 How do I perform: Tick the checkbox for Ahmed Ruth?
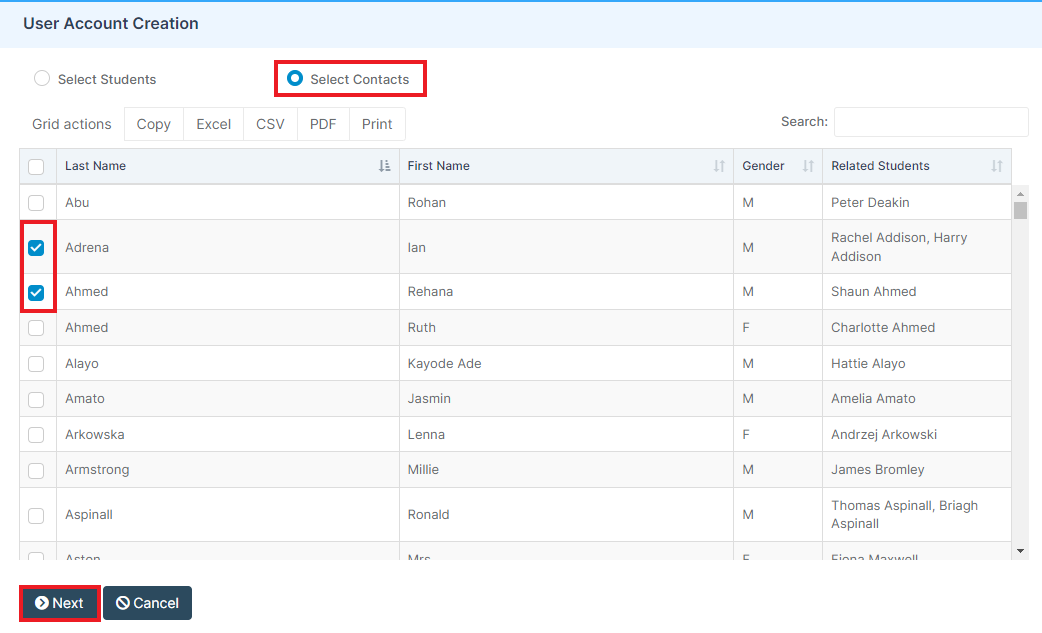coord(37,328)
